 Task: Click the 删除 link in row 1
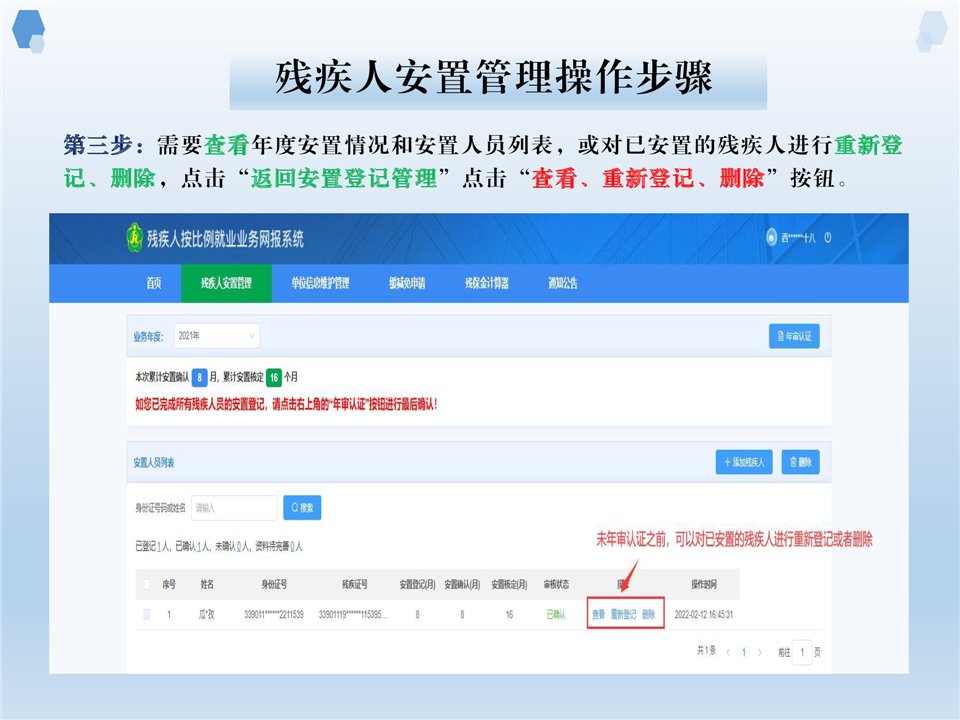(x=649, y=614)
